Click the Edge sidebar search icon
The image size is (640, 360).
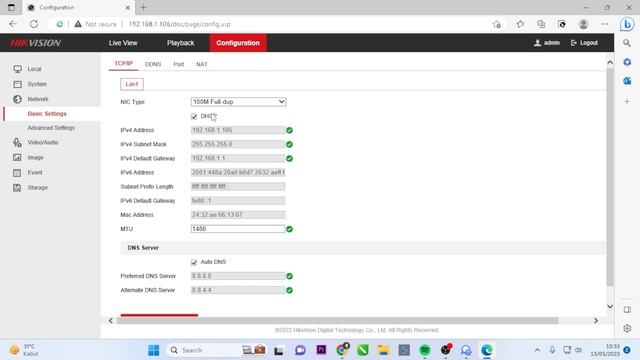[627, 43]
